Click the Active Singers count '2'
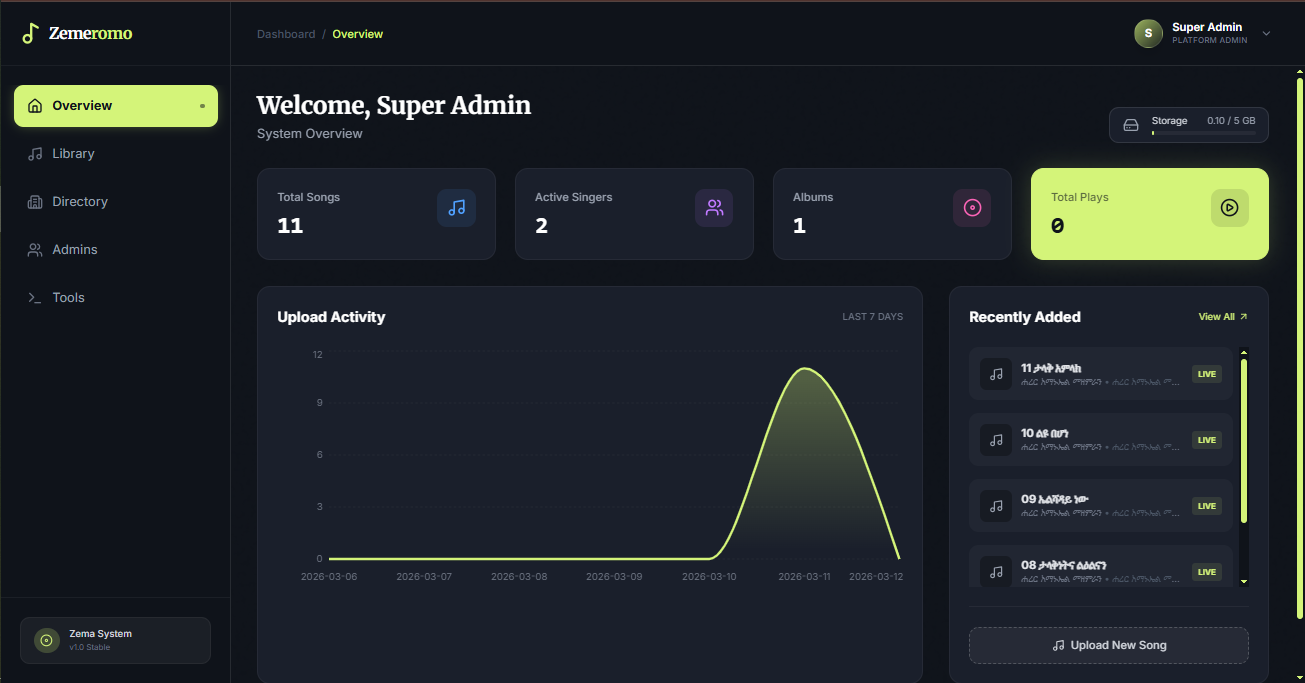This screenshot has width=1305, height=683. 542,226
